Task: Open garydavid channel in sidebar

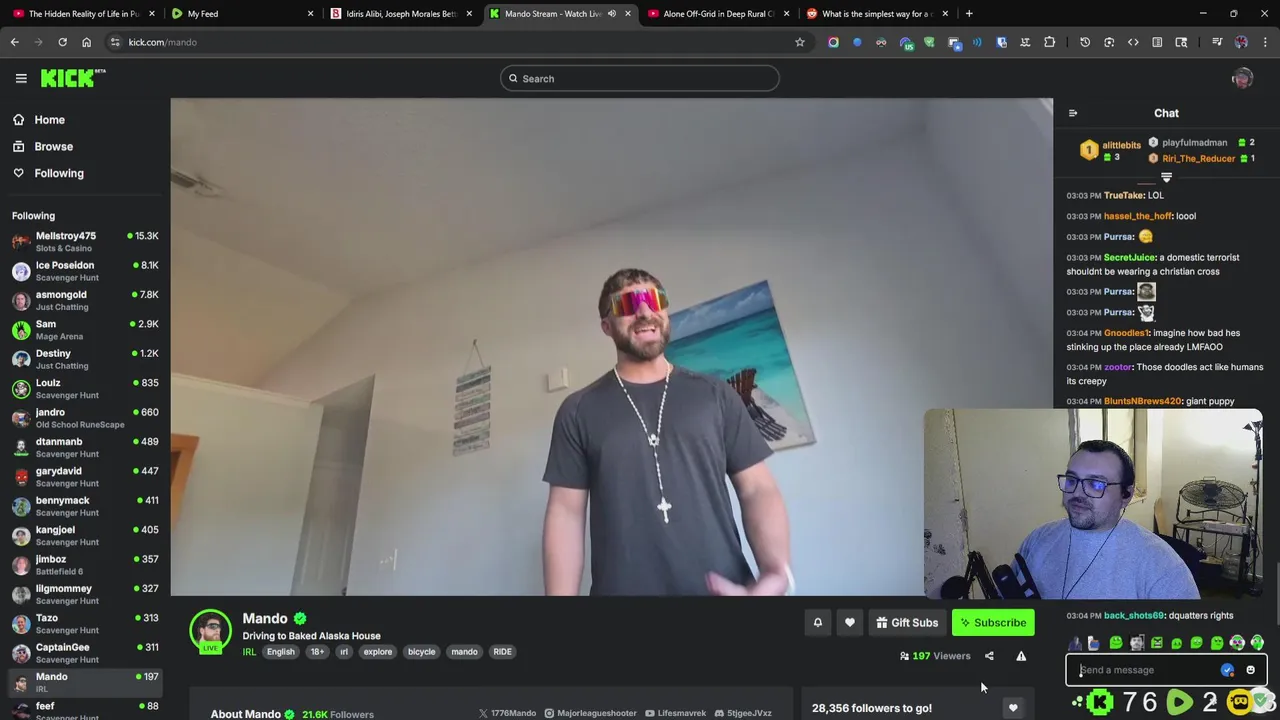Action: [85, 476]
